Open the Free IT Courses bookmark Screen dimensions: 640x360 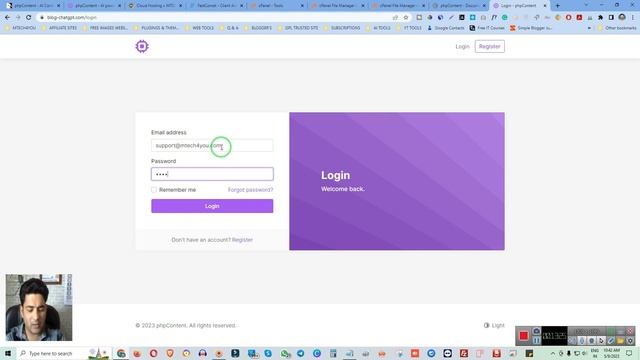[487, 28]
